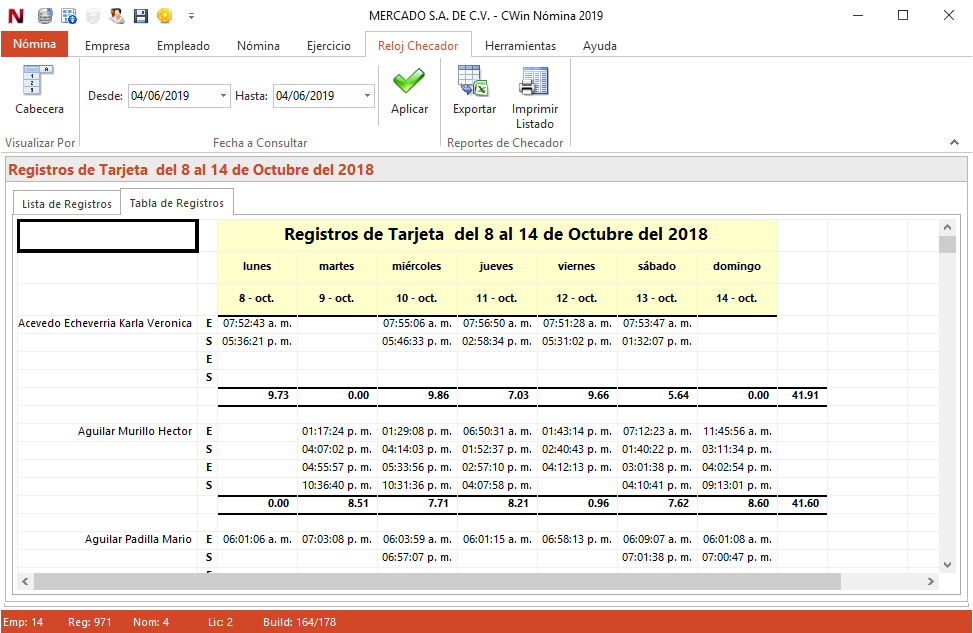Viewport: 973px width, 633px height.
Task: Click the save floppy disk icon
Action: (x=141, y=16)
